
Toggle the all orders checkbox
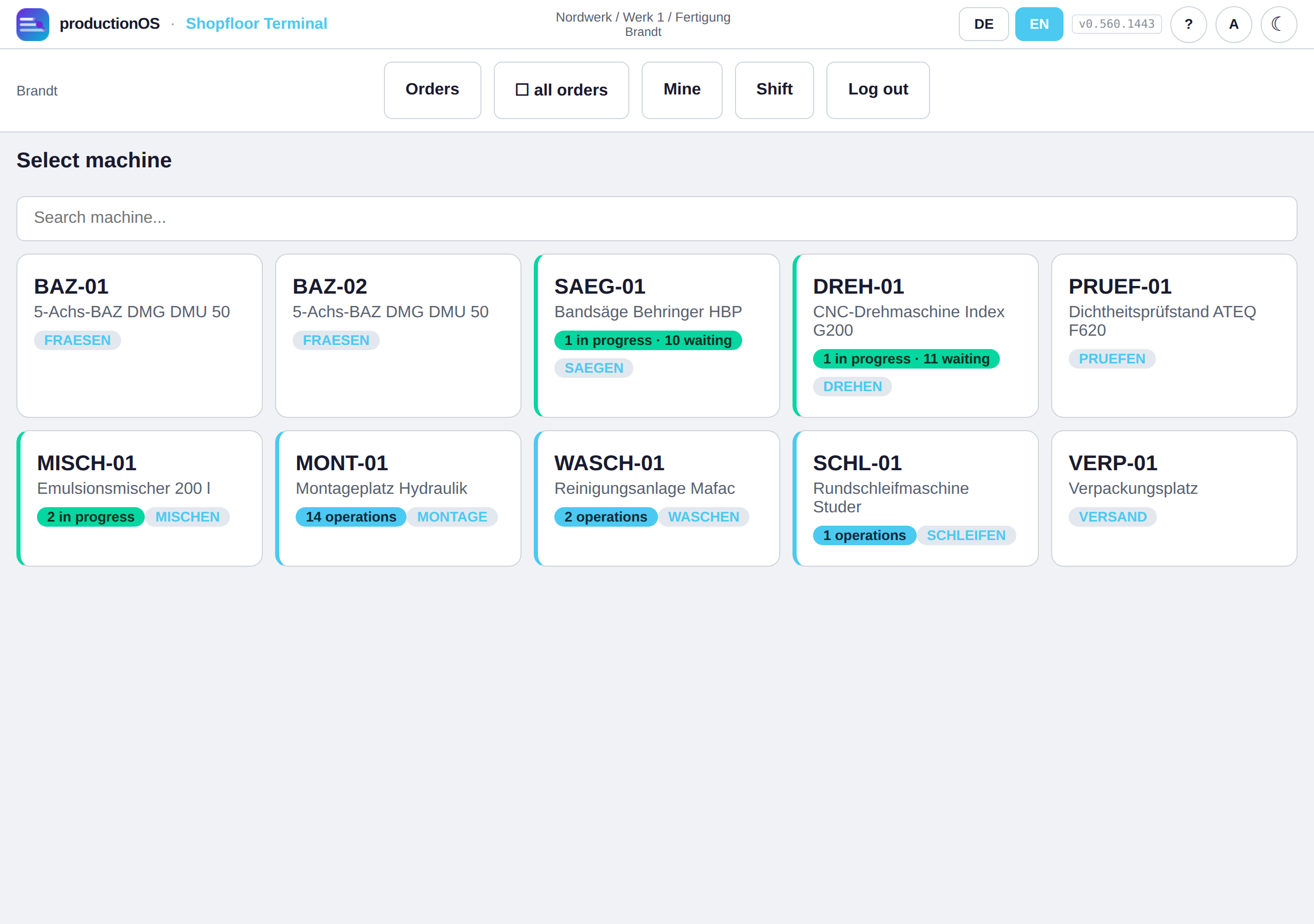coord(561,90)
